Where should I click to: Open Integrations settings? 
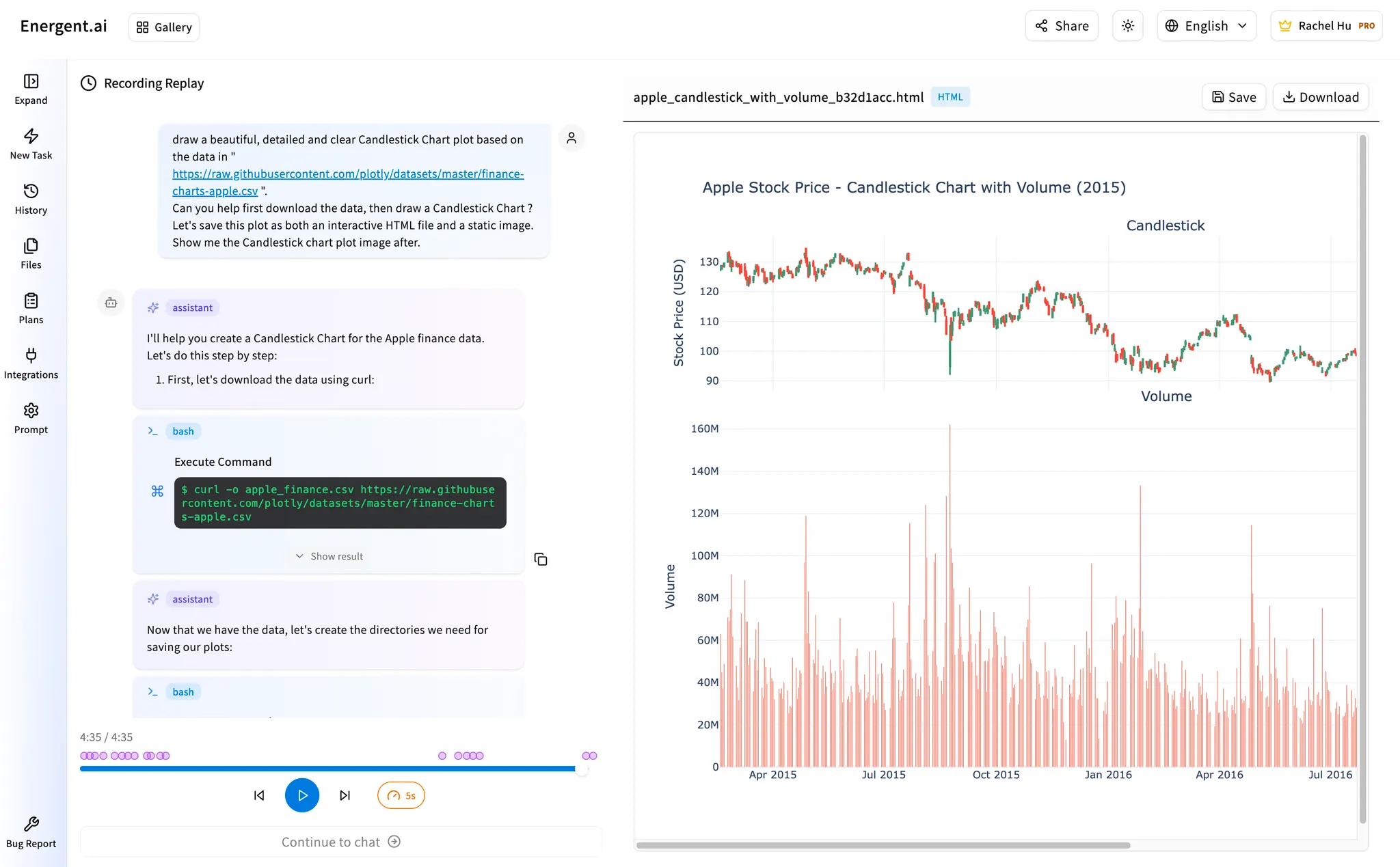(31, 362)
